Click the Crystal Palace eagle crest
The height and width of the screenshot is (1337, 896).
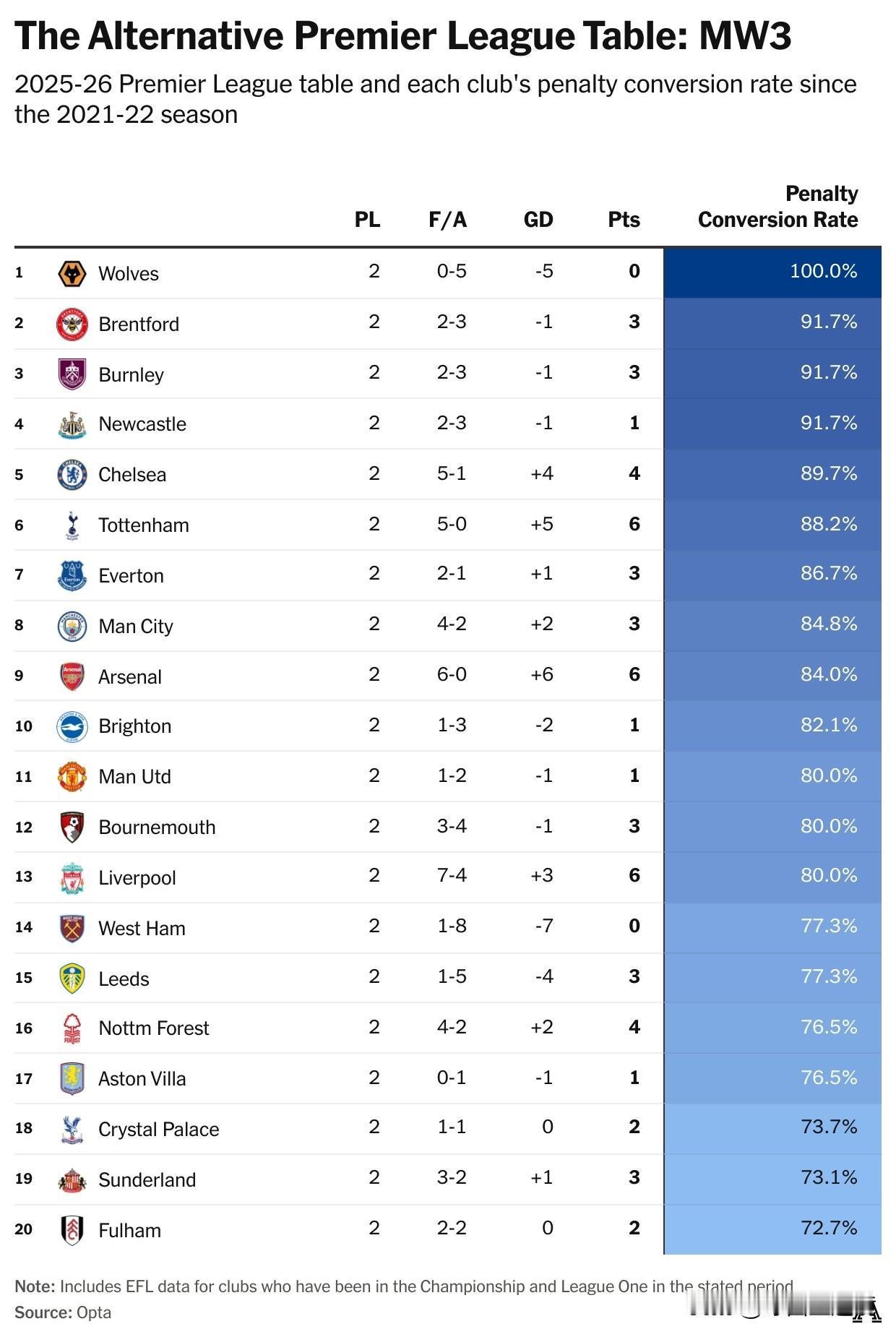tap(72, 1130)
